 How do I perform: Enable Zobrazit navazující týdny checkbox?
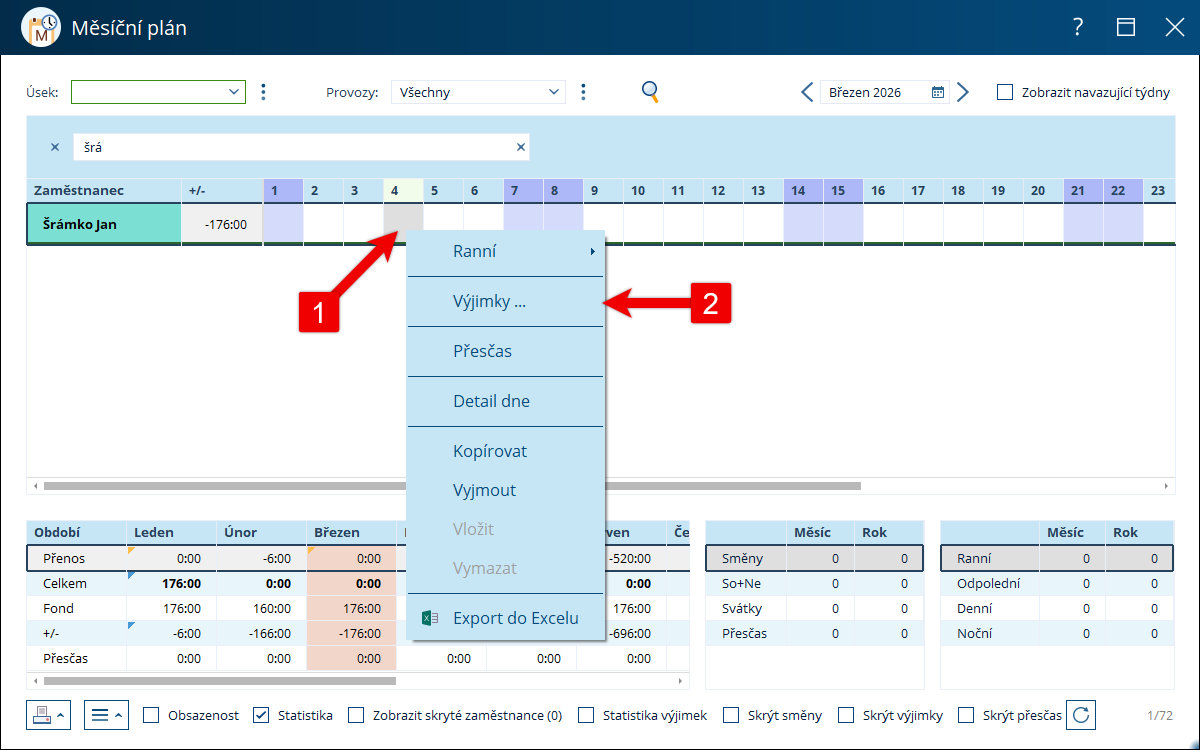pyautogui.click(x=1005, y=92)
